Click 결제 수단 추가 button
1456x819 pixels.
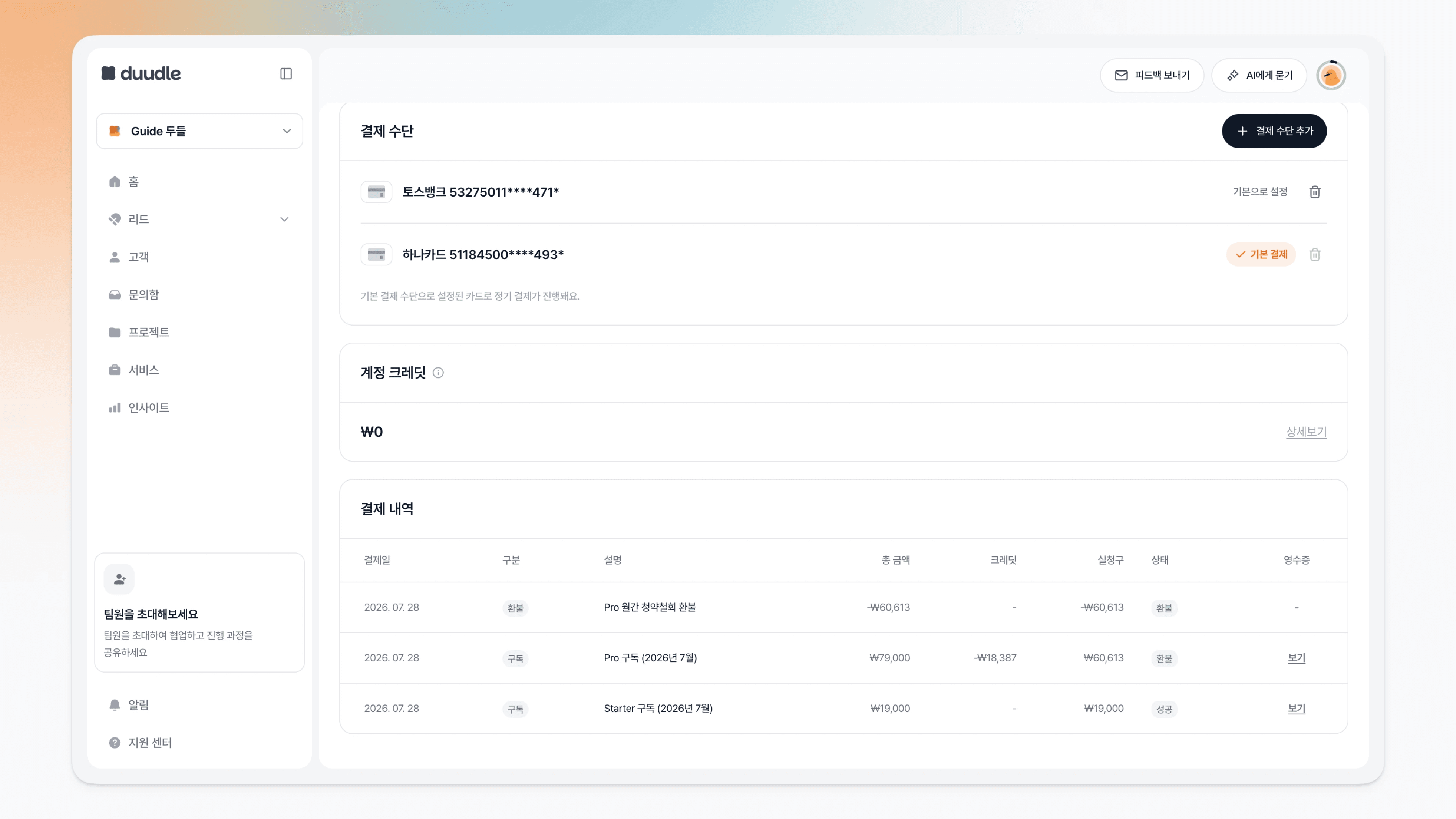coord(1274,131)
